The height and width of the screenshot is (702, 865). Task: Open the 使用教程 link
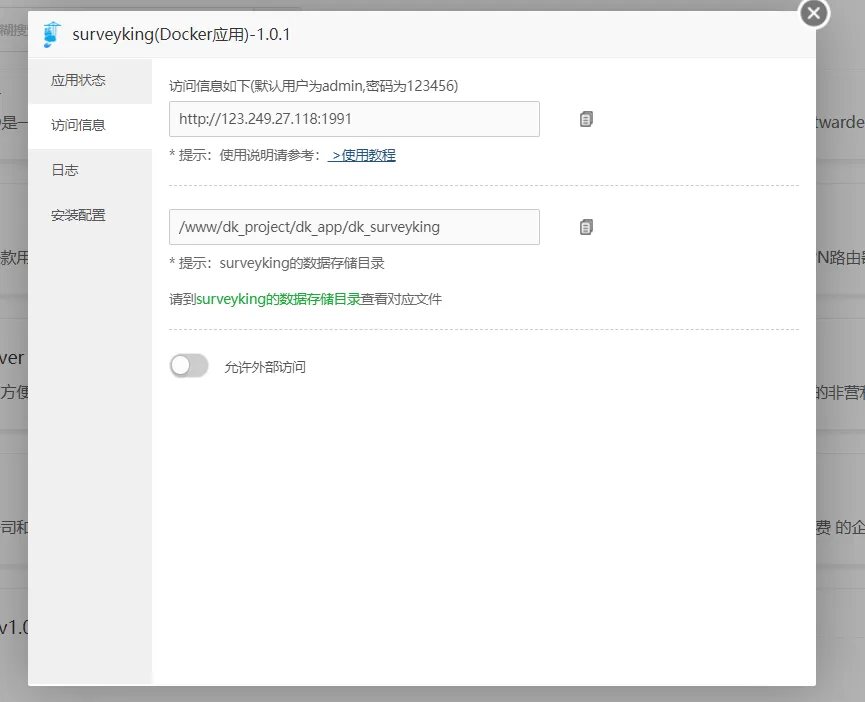click(x=362, y=156)
